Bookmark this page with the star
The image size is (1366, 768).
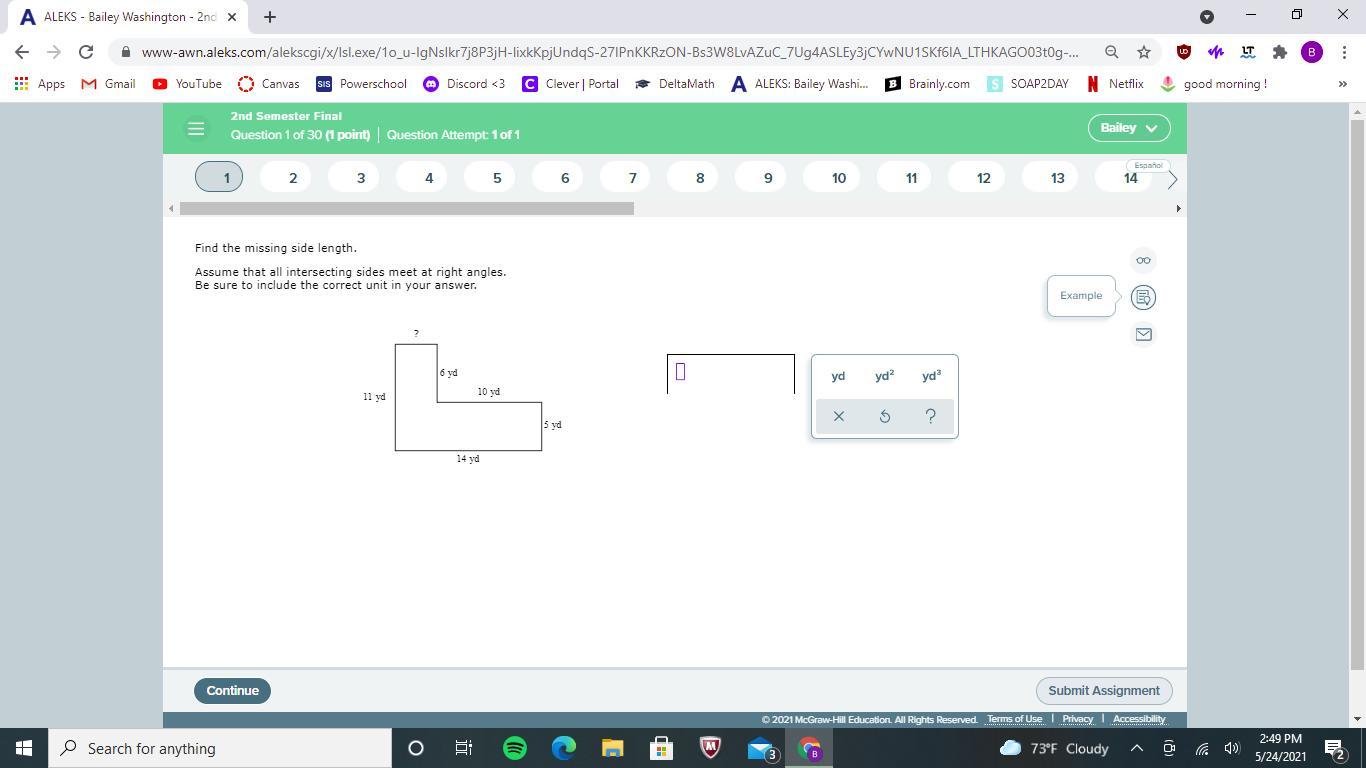(x=1143, y=52)
